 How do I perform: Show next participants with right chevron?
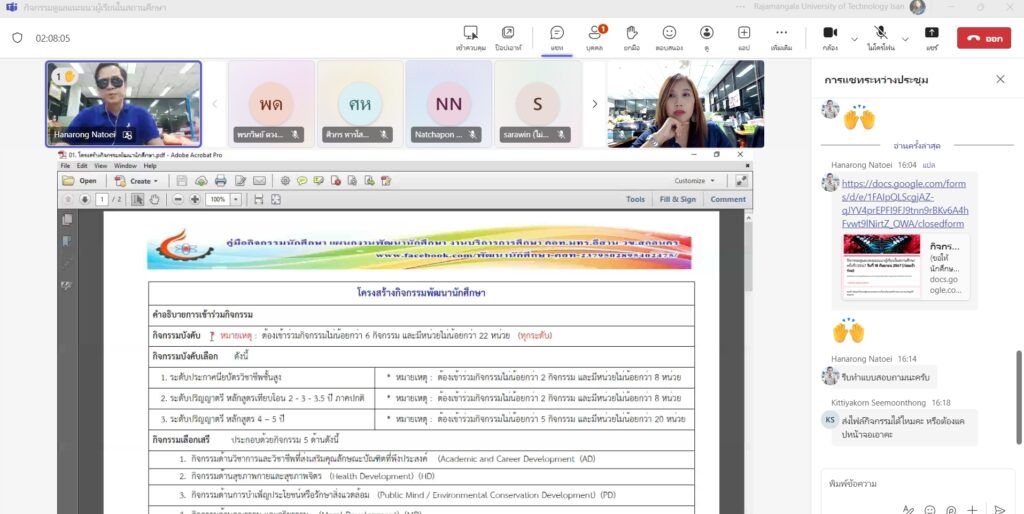594,103
